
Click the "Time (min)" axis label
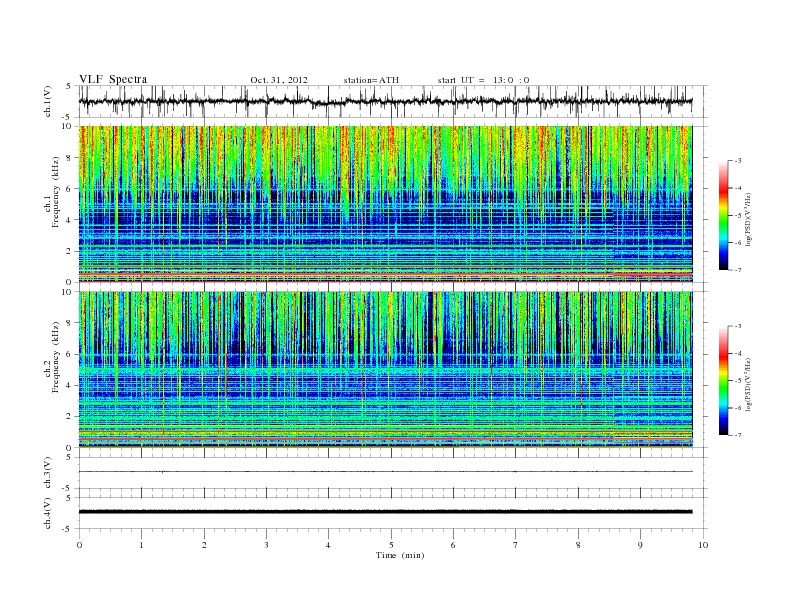point(400,555)
